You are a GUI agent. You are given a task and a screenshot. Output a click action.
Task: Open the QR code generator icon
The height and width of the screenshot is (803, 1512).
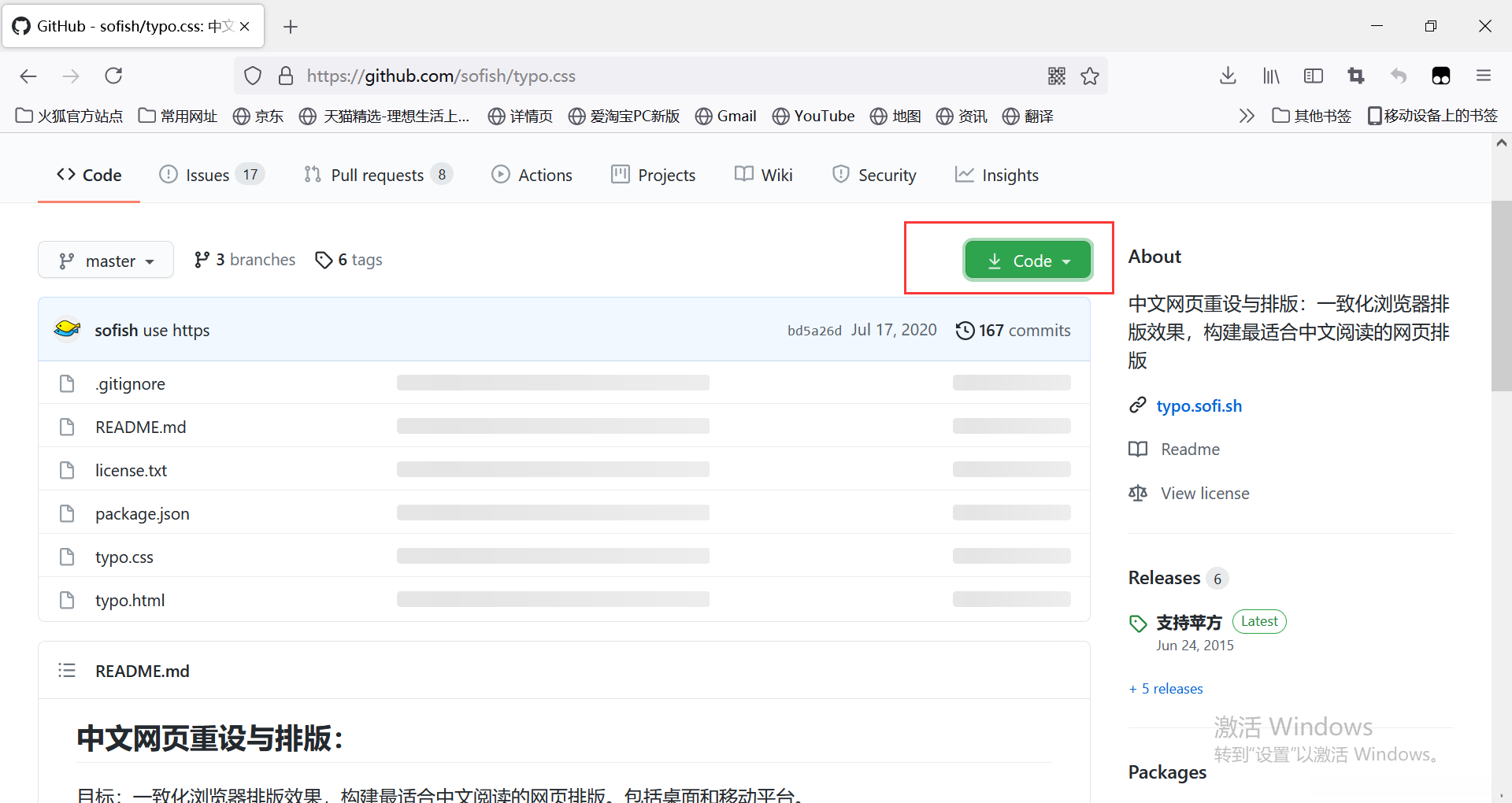click(1057, 76)
